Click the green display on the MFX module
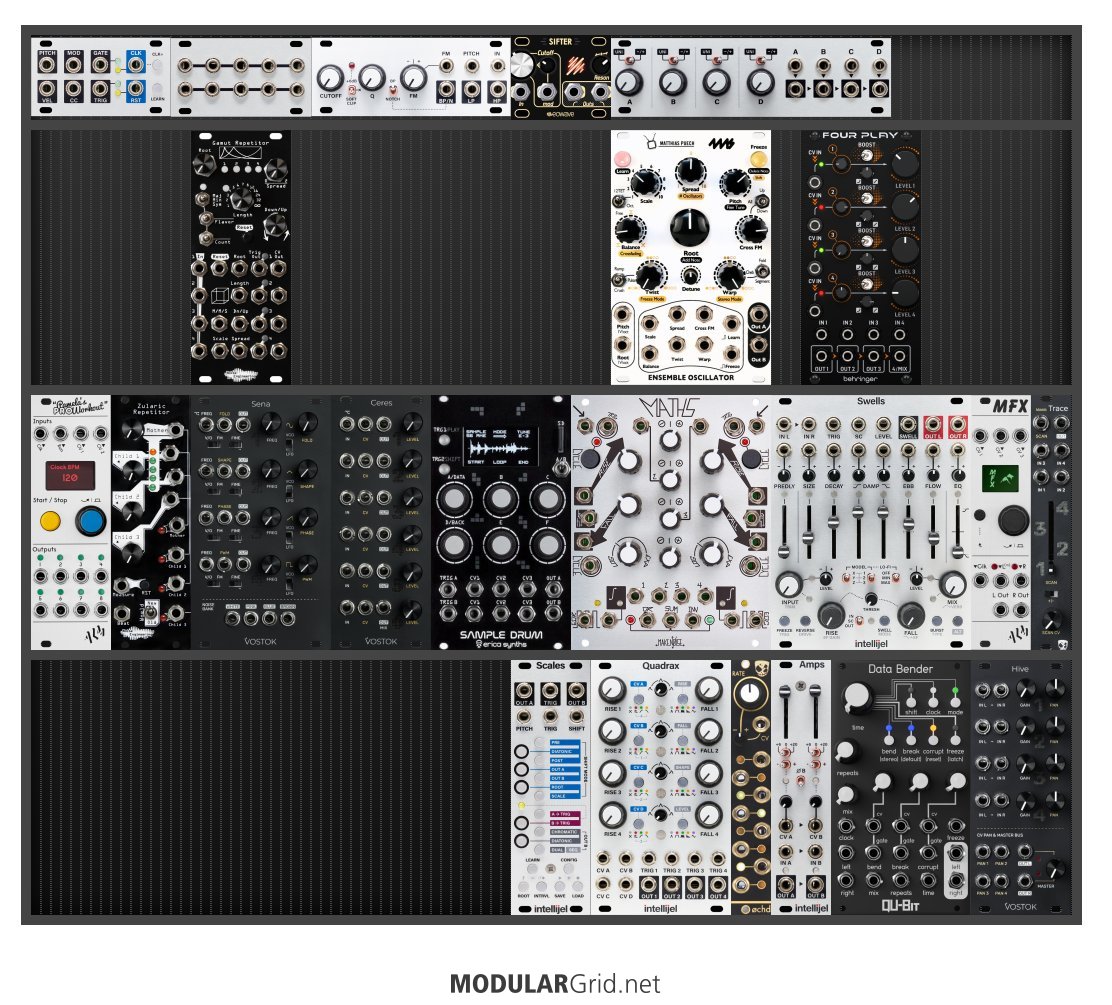 (x=1000, y=477)
